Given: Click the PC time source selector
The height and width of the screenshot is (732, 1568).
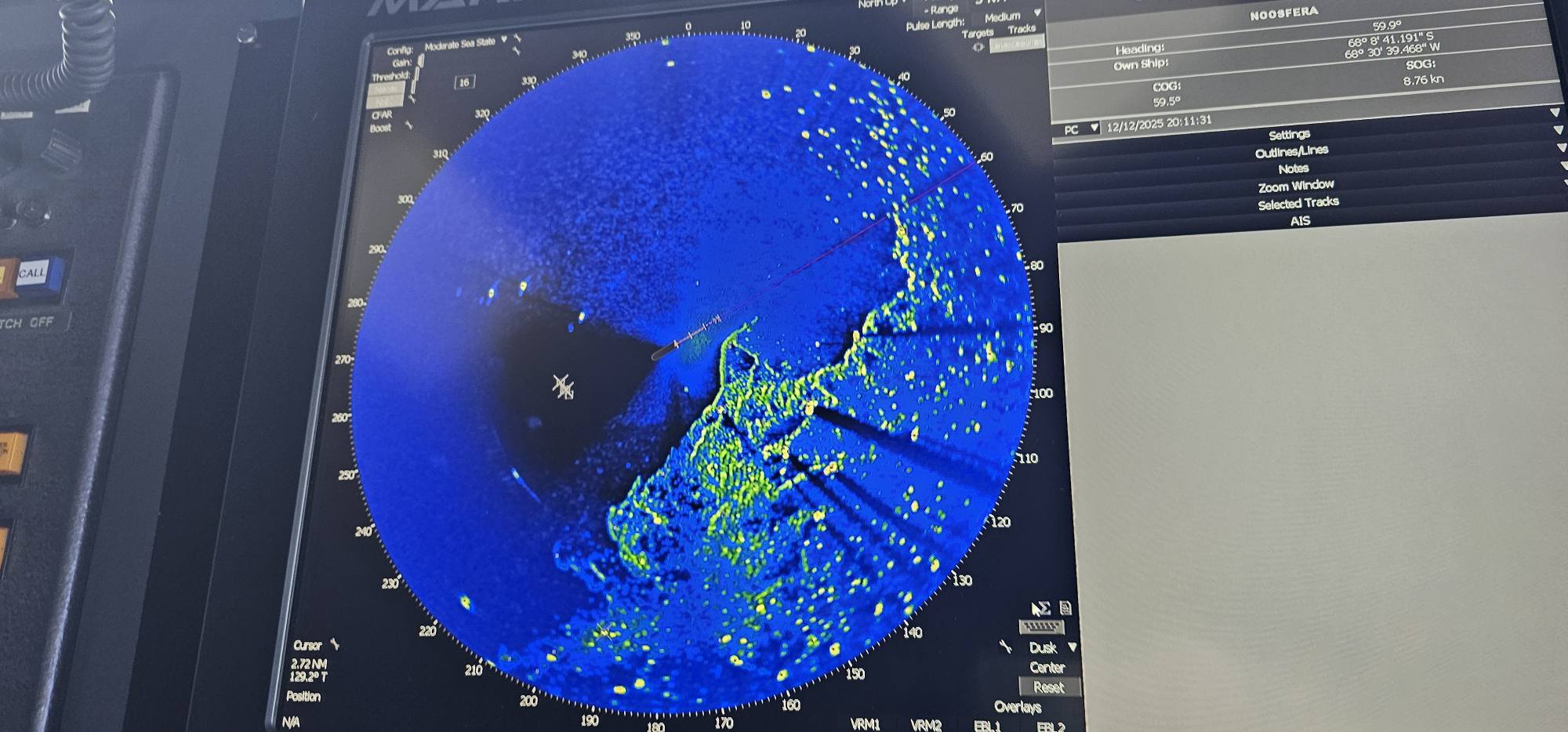Looking at the screenshot, I should click(x=1080, y=129).
